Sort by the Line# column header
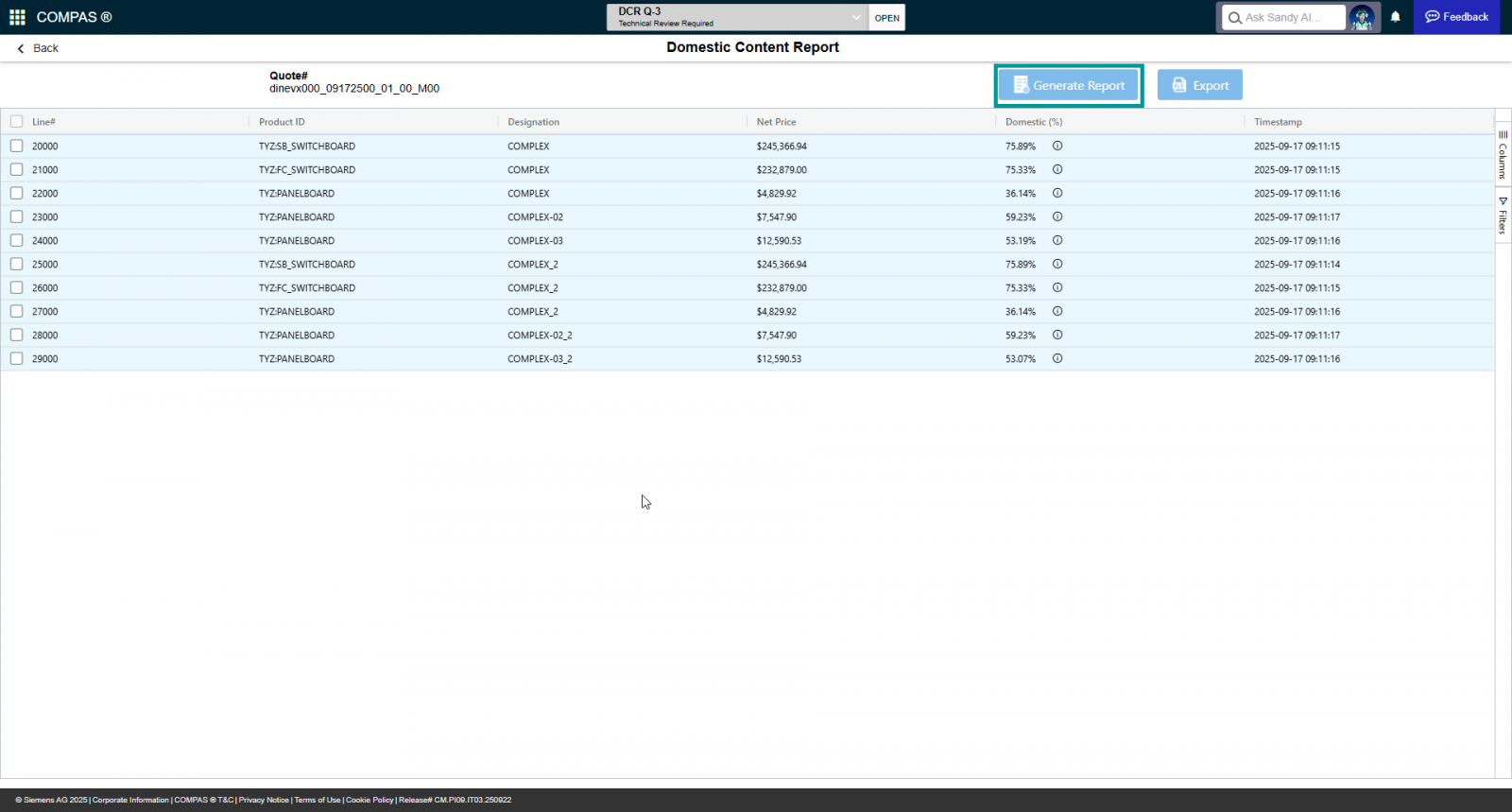Image resolution: width=1512 pixels, height=812 pixels. (43, 122)
